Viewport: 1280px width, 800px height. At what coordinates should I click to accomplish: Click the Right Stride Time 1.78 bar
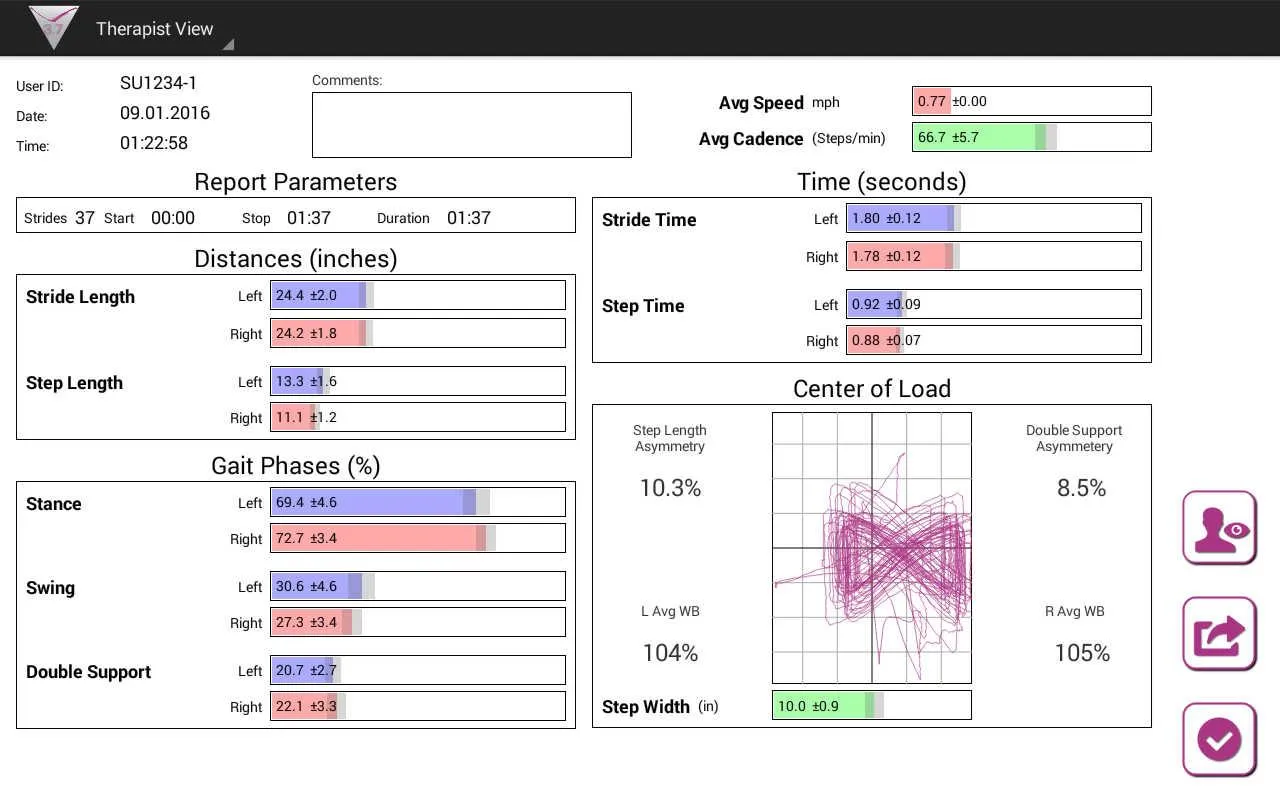click(x=994, y=256)
